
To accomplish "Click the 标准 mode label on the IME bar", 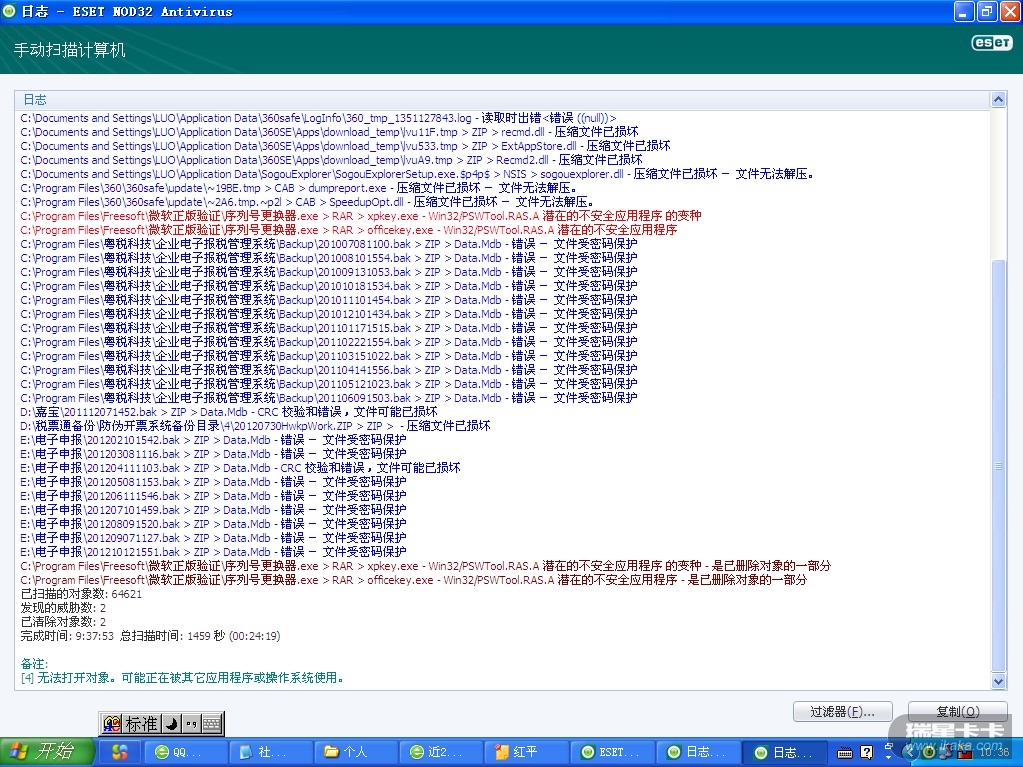I will (142, 723).
